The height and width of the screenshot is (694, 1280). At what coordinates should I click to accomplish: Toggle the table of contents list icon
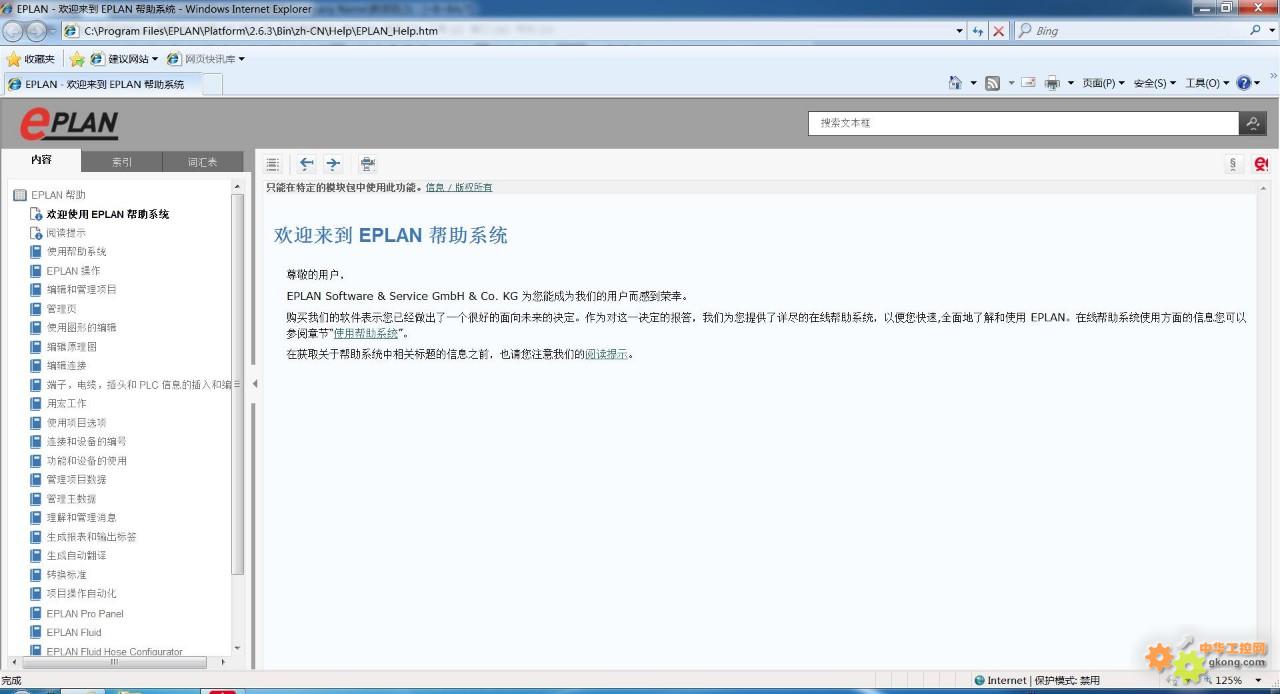click(273, 164)
